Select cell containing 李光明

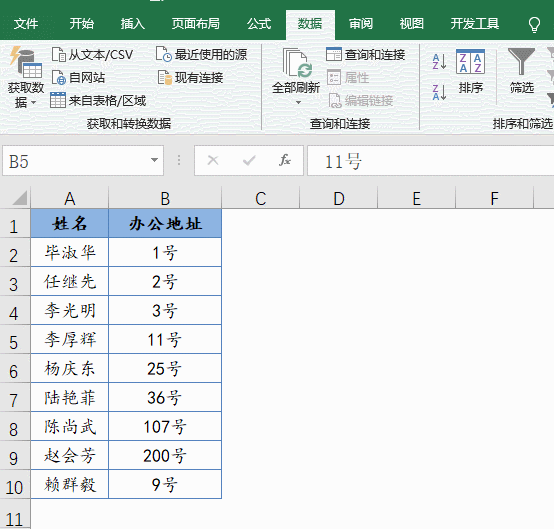point(70,310)
